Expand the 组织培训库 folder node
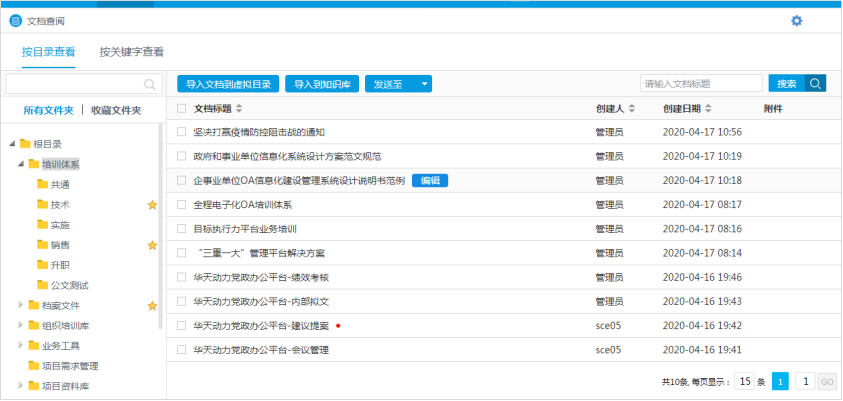This screenshot has width=843, height=401. 20,325
